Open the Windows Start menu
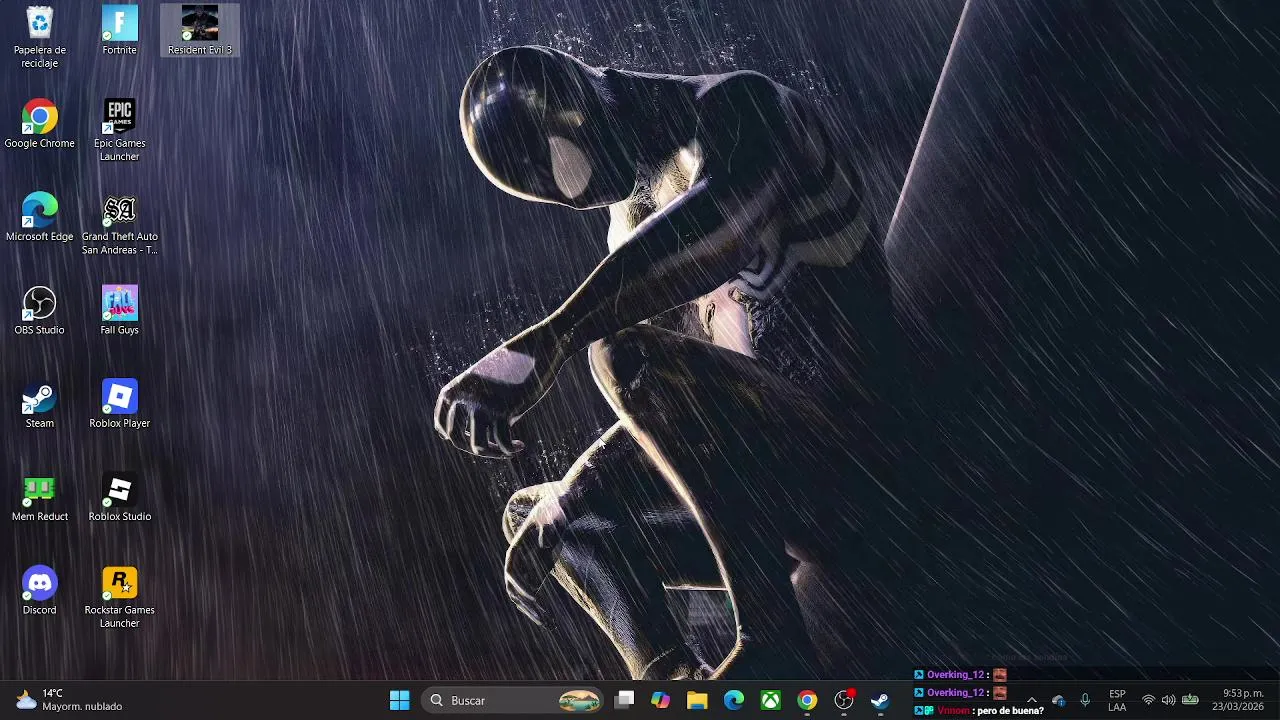 (399, 700)
